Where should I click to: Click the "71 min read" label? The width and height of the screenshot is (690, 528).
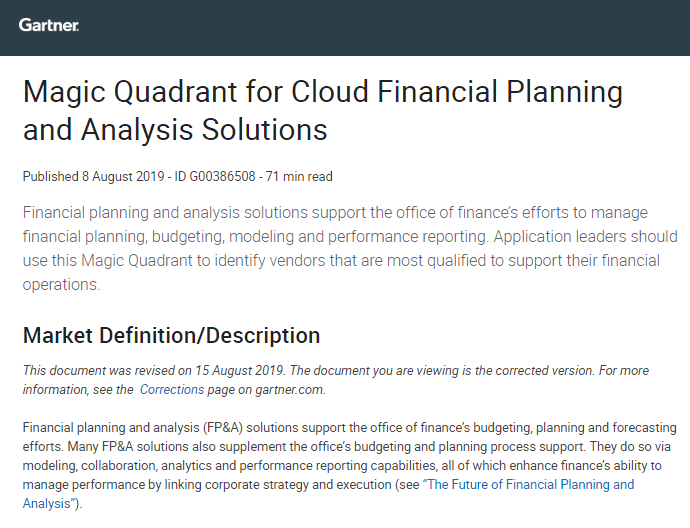coord(299,176)
